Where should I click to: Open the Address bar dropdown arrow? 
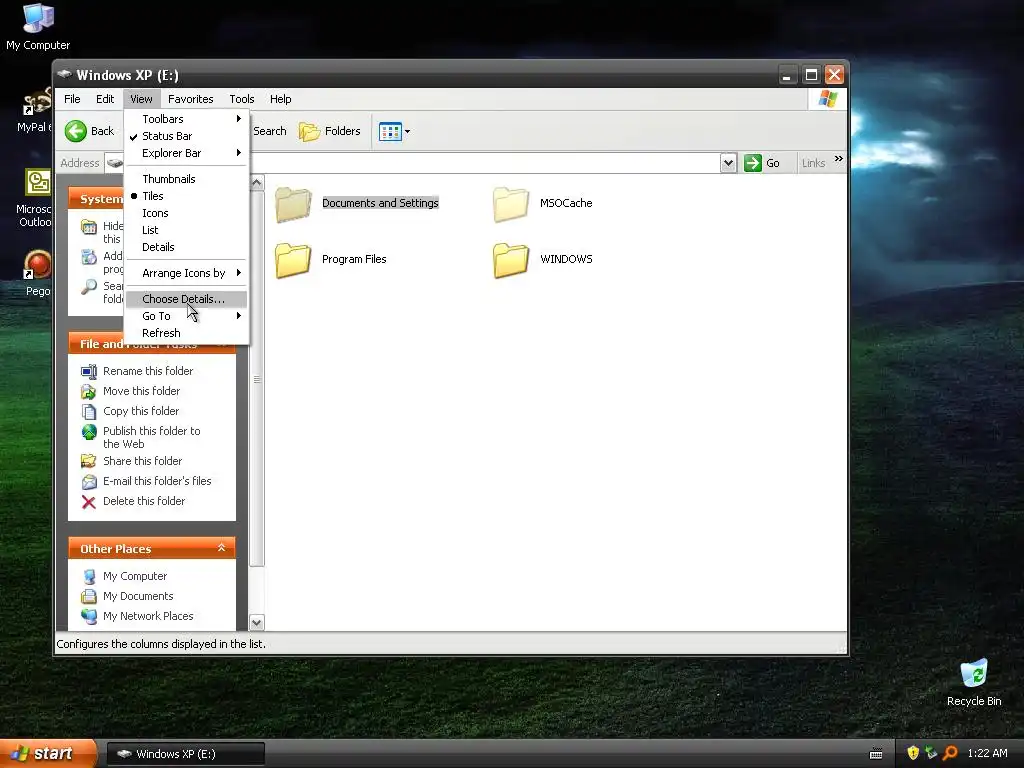point(728,163)
